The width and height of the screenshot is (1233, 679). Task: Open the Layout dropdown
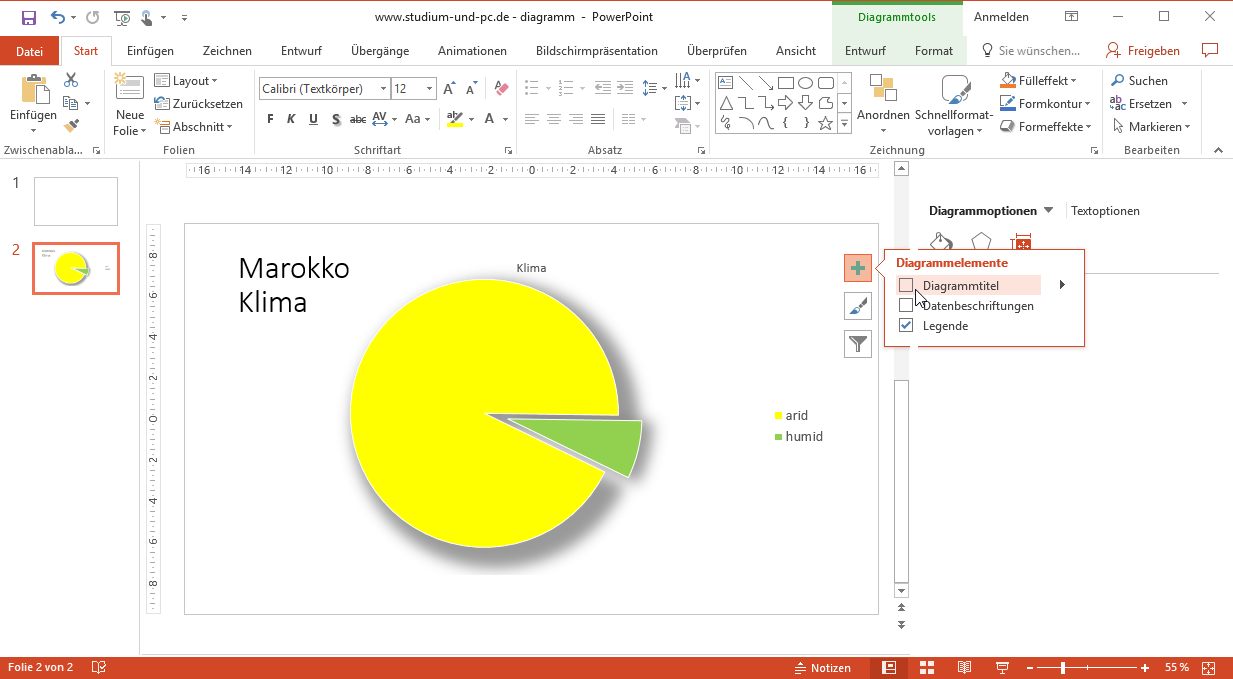[x=186, y=80]
